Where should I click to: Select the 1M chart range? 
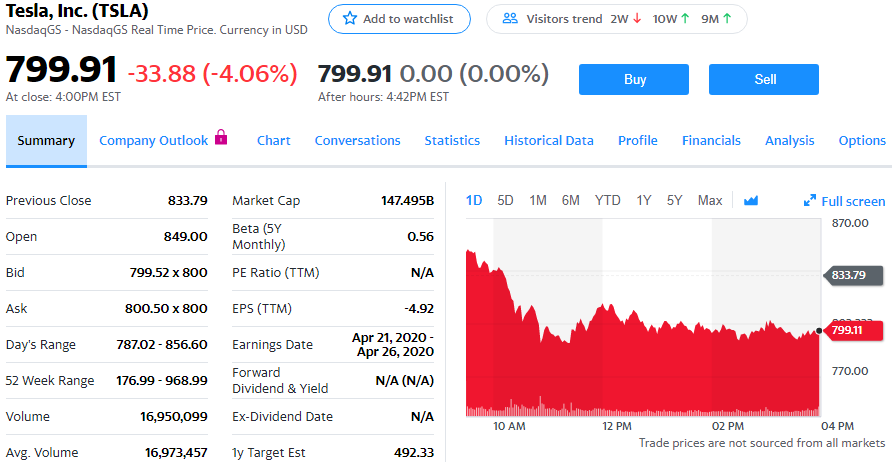pos(538,201)
